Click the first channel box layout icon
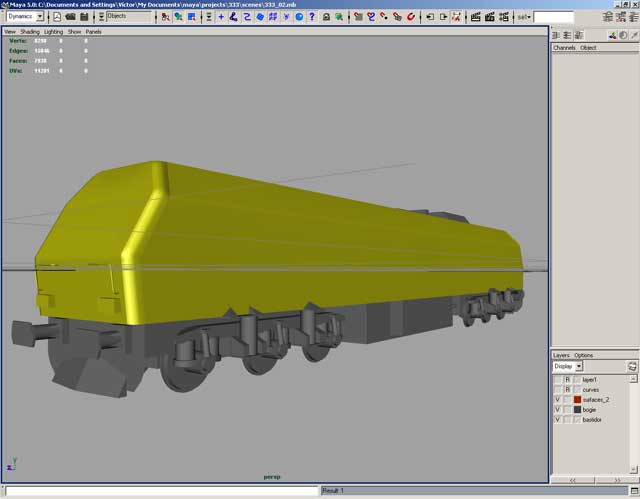Viewport: 640px width, 499px height. [x=557, y=35]
